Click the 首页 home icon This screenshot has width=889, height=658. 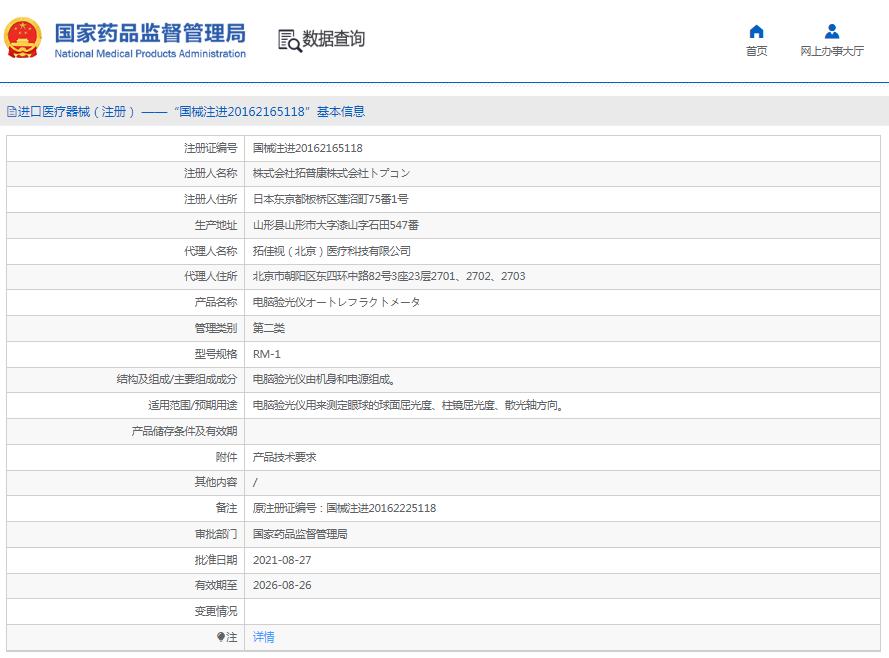(x=756, y=31)
